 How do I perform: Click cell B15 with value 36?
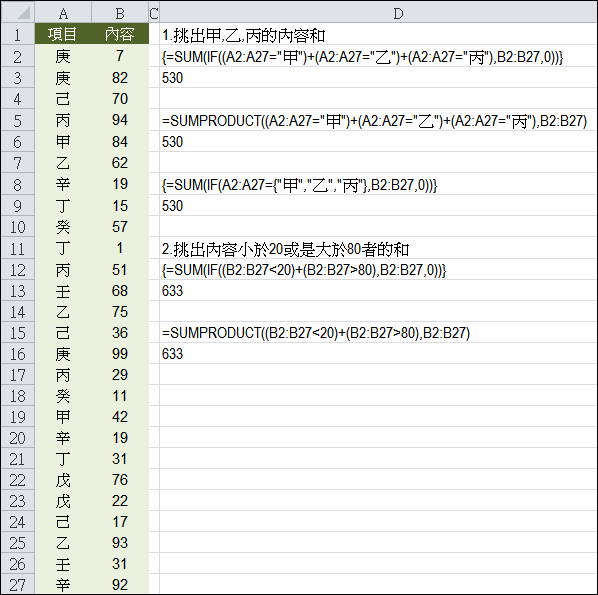click(x=120, y=333)
